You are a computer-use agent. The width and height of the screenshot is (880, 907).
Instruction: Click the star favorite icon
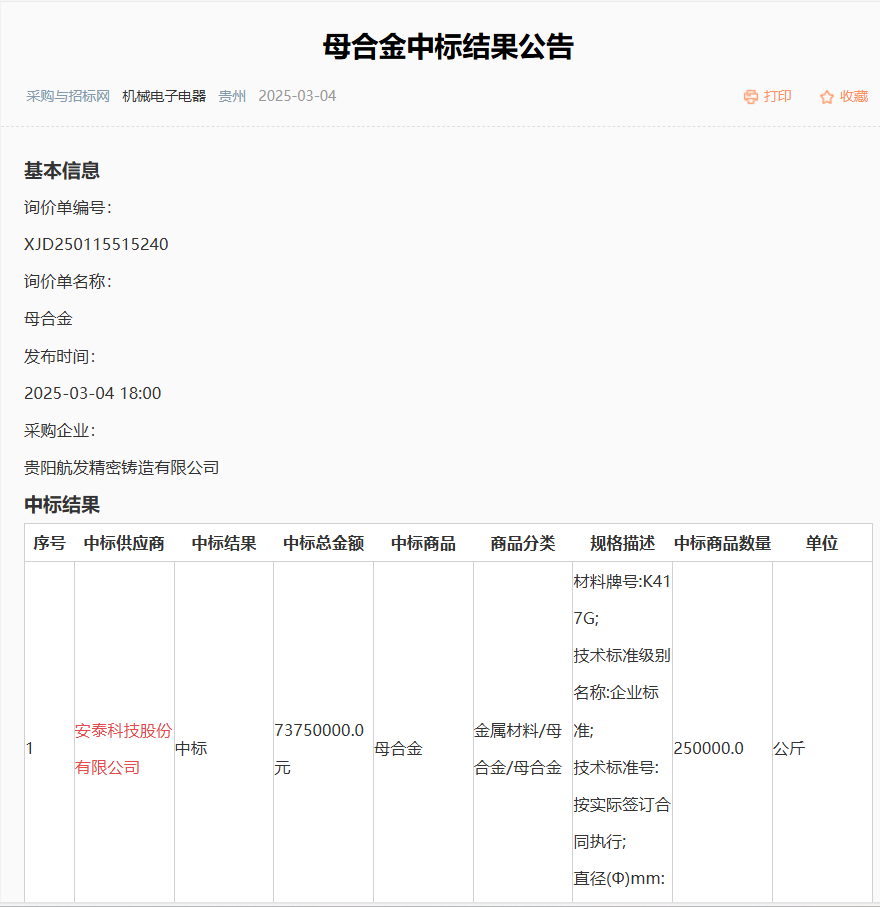coord(827,97)
